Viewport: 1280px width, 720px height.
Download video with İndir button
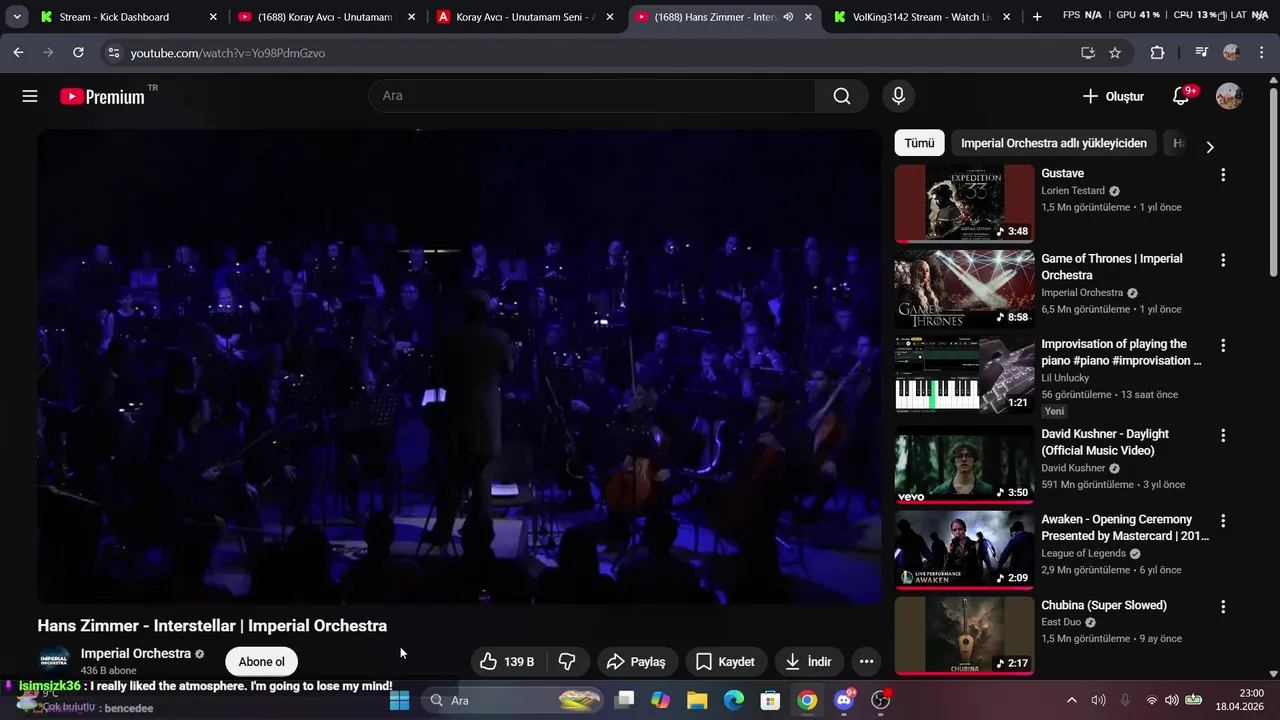[x=808, y=661]
